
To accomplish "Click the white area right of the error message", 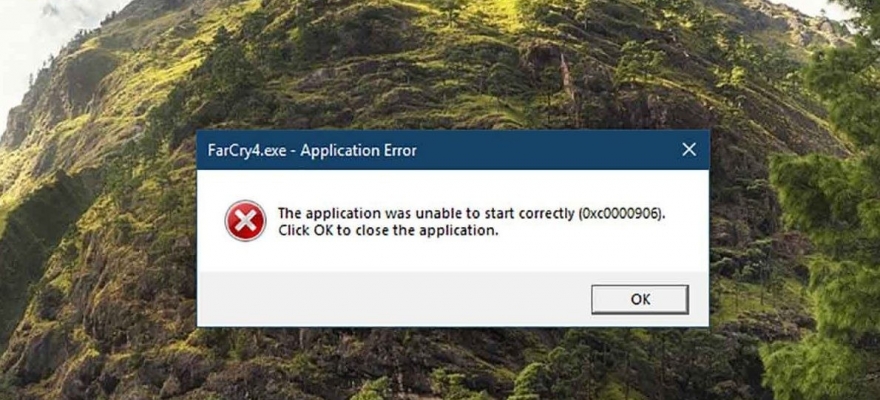I will pos(685,222).
